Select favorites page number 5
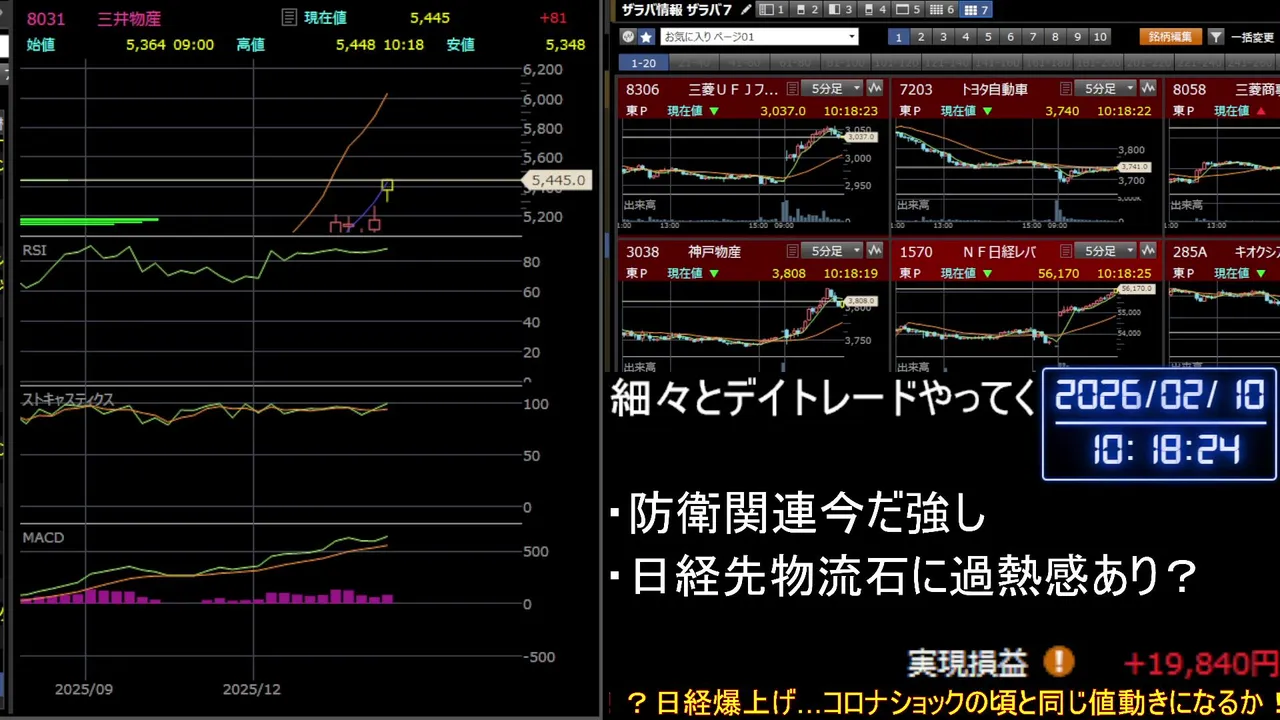 pos(988,37)
